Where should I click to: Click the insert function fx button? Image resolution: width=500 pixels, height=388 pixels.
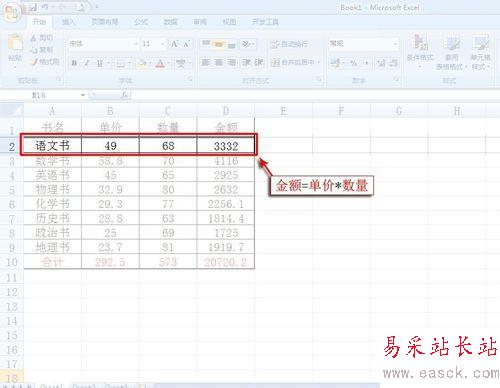click(124, 95)
